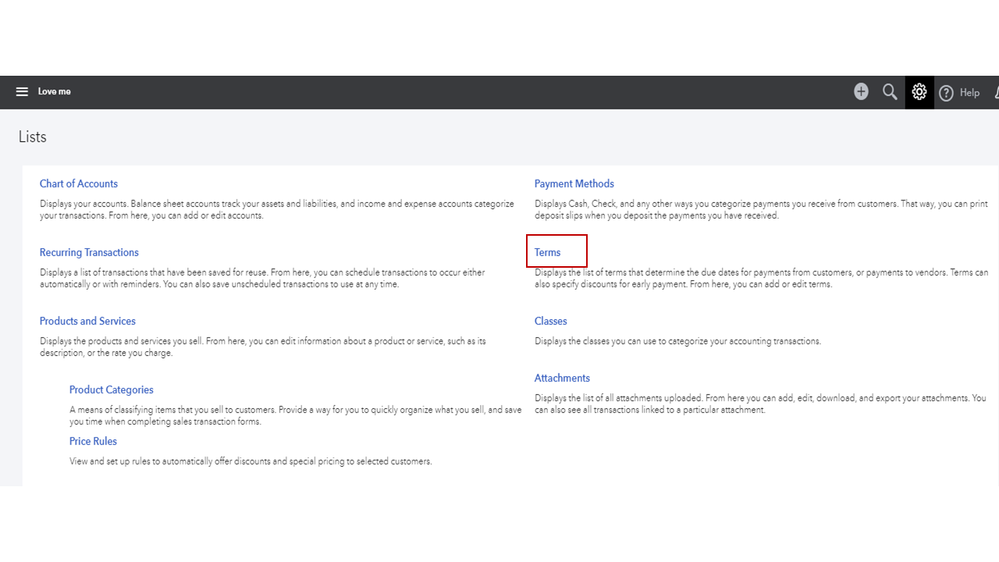Click description 'Displays a list of transactions'
The height and width of the screenshot is (562, 999).
(262, 278)
